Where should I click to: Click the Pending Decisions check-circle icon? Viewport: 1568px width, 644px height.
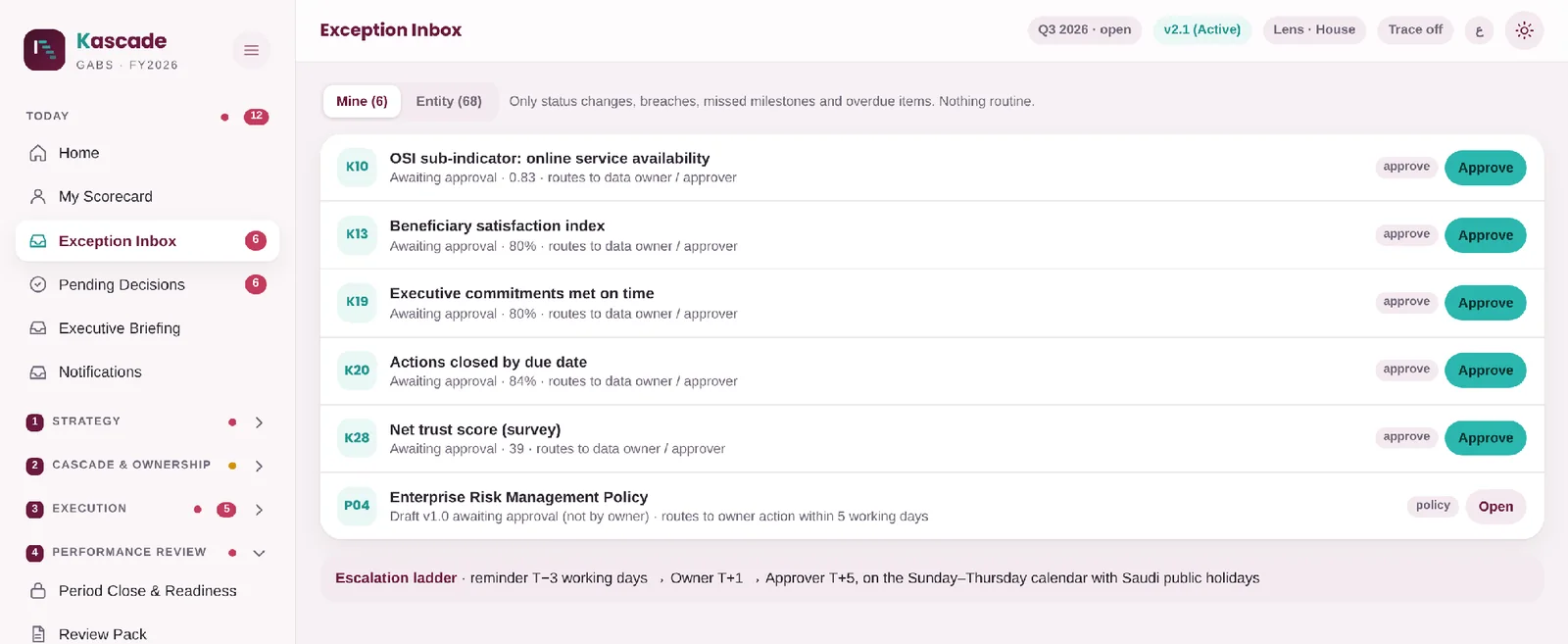point(38,284)
